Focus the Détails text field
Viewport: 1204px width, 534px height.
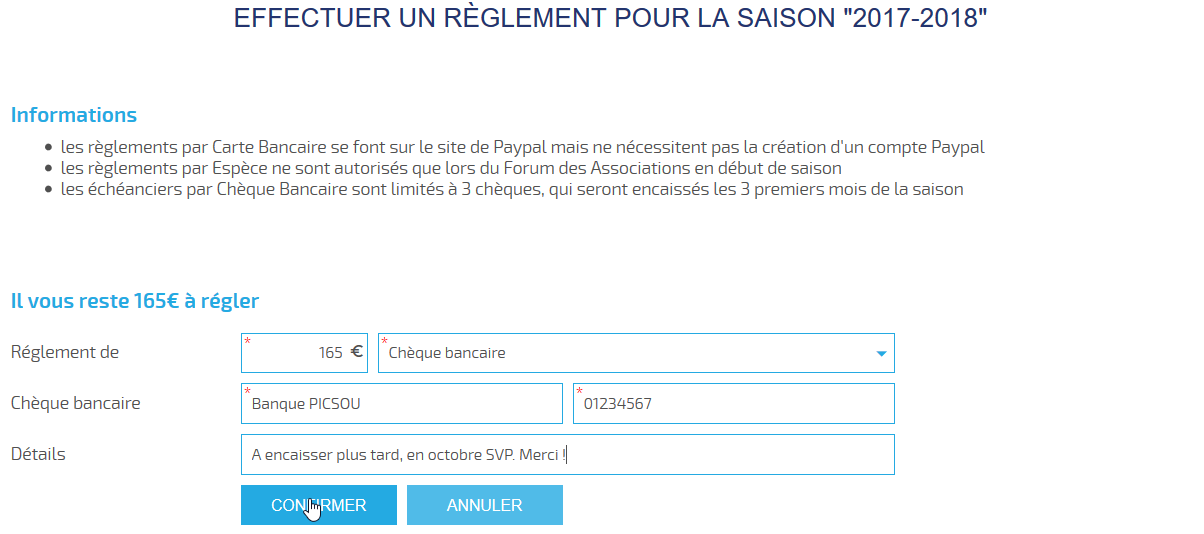coord(568,454)
